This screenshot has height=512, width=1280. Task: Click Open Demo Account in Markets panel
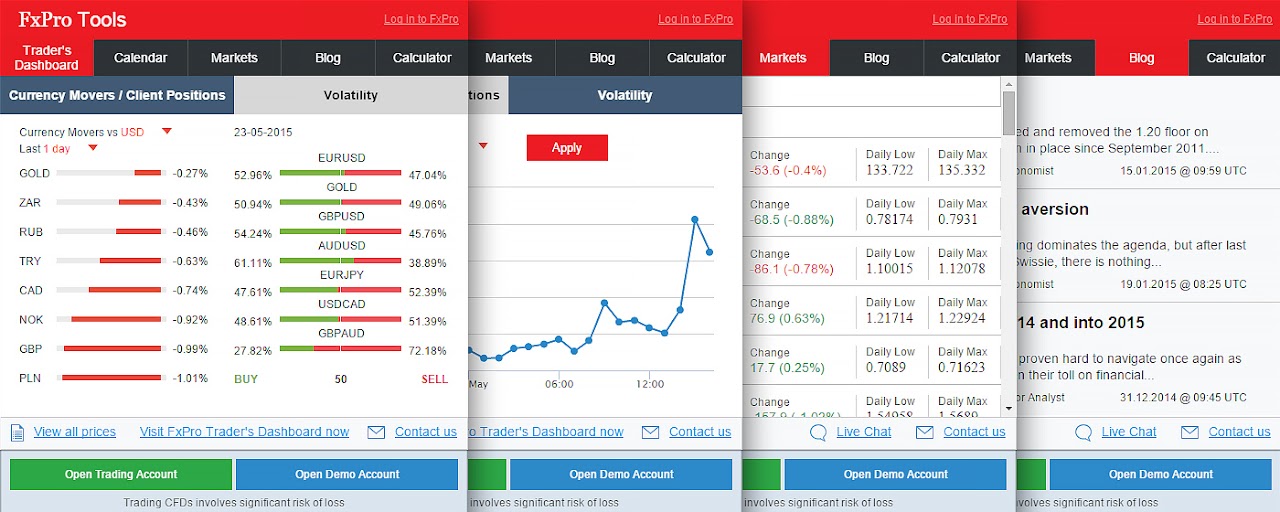coord(896,474)
